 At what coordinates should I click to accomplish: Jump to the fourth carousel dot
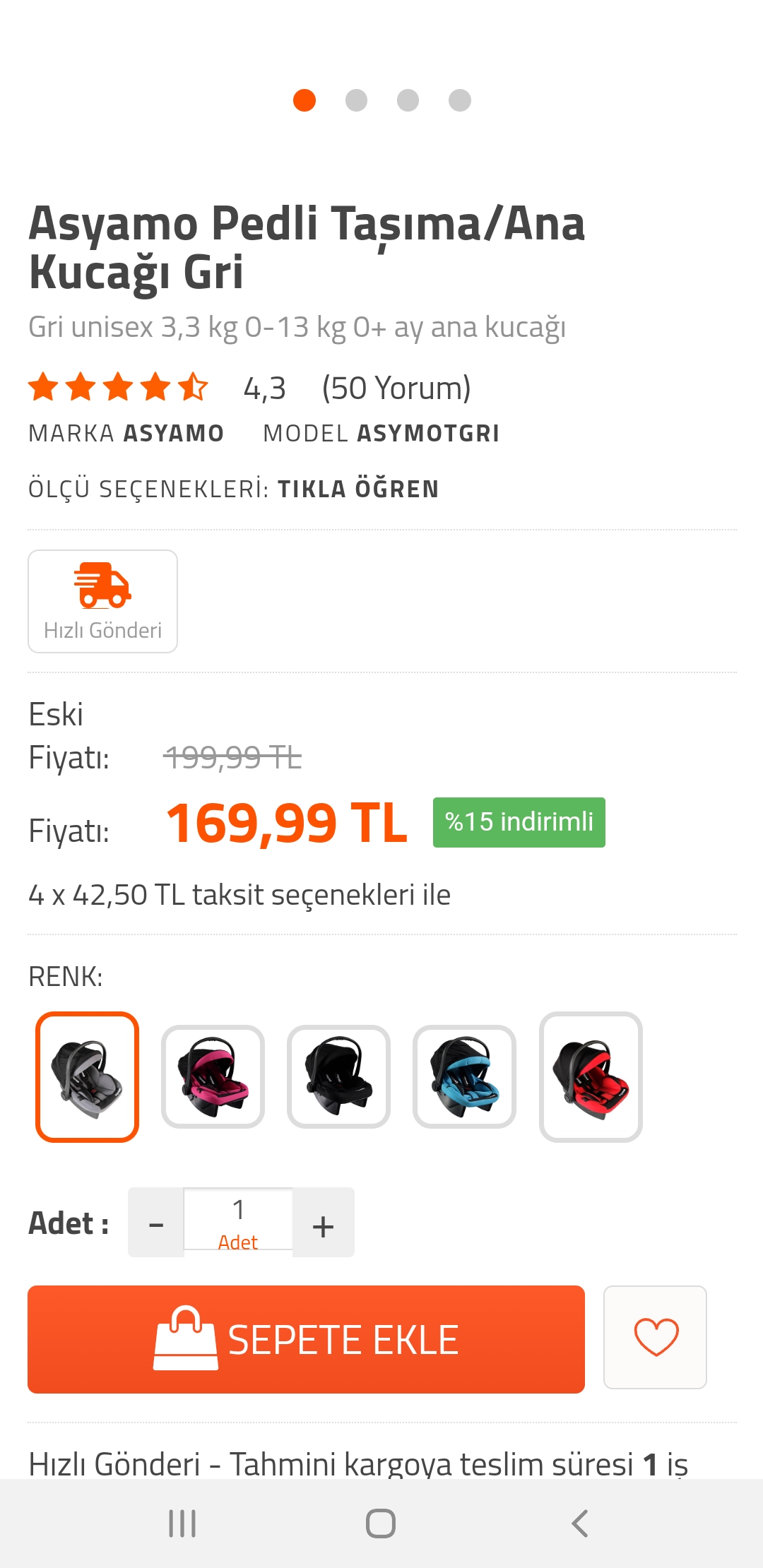(460, 100)
